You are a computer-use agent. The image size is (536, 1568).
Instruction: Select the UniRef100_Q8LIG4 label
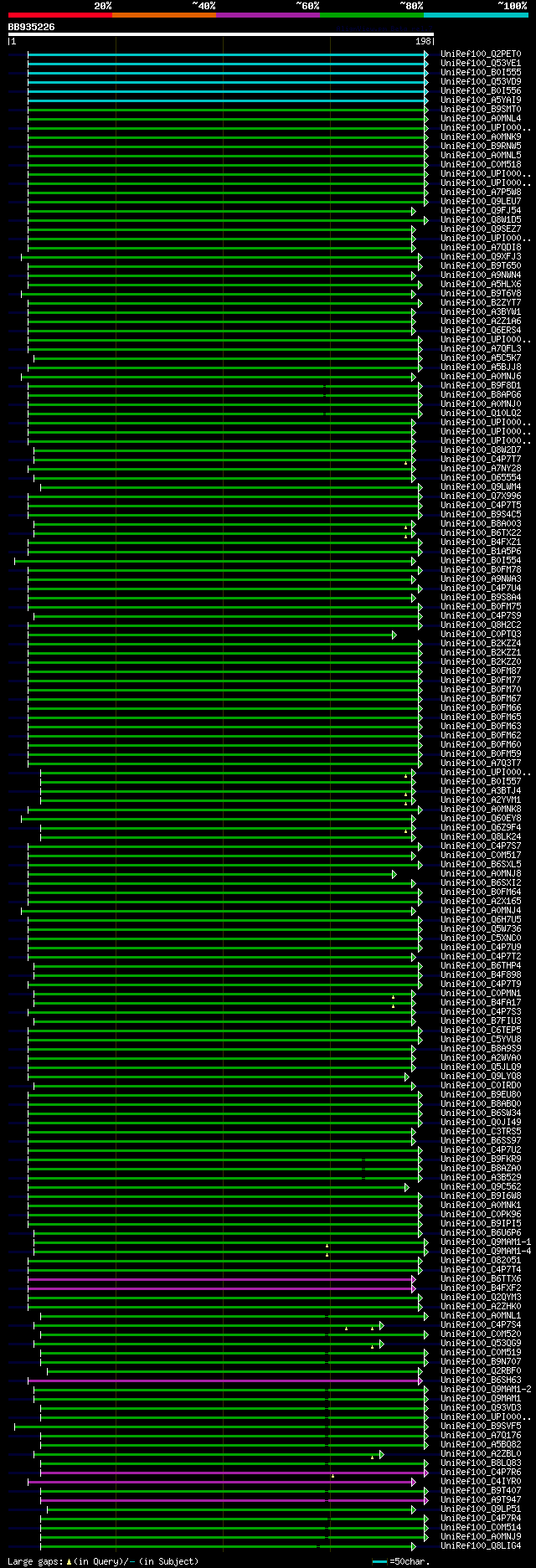[481, 1545]
